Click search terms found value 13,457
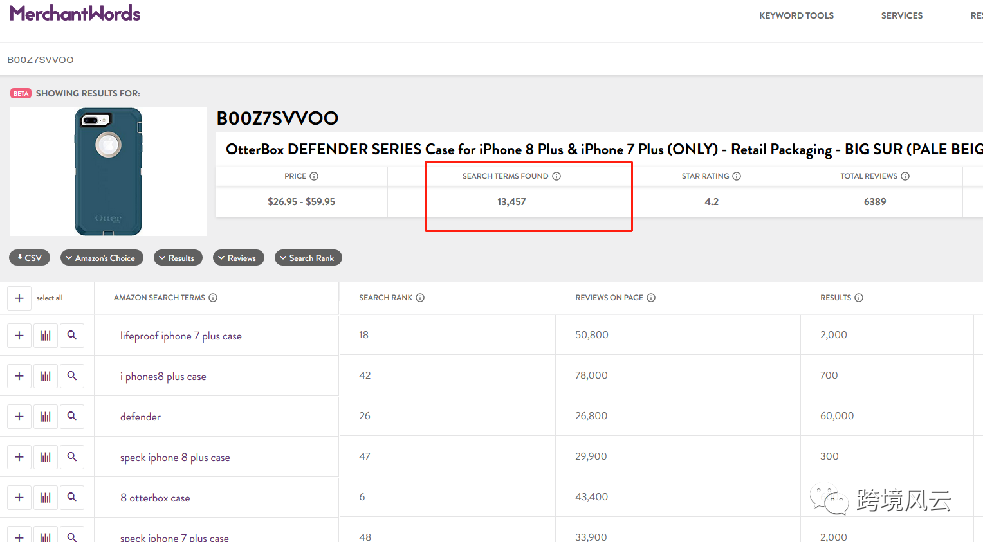The image size is (983, 543). (512, 201)
